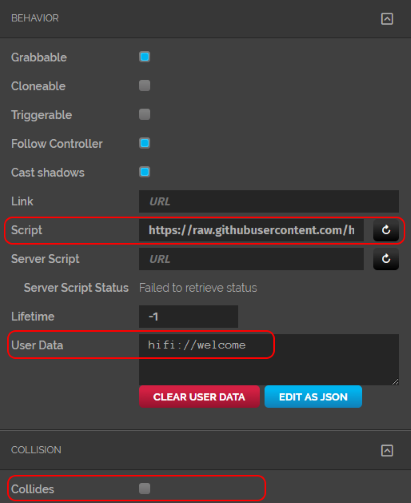Toggle the Grabbable checkbox

point(144,57)
